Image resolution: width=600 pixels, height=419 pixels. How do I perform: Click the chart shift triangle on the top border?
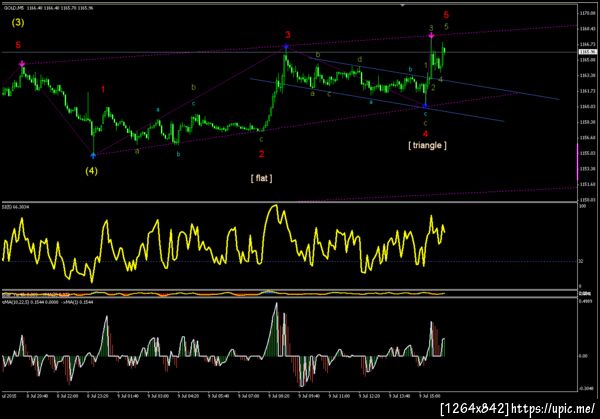402,5
